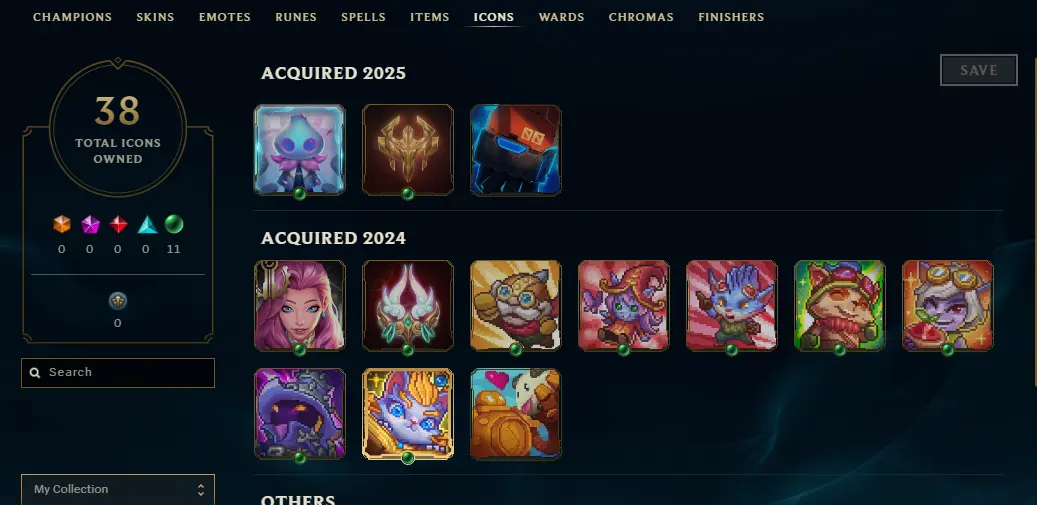
Task: Choose the golden ranked crest icon
Action: pos(408,149)
